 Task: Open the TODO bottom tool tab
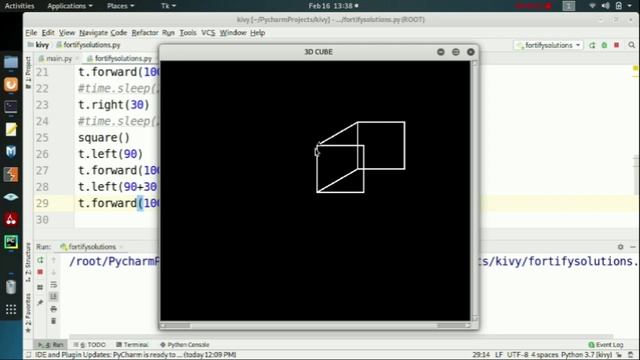89,345
